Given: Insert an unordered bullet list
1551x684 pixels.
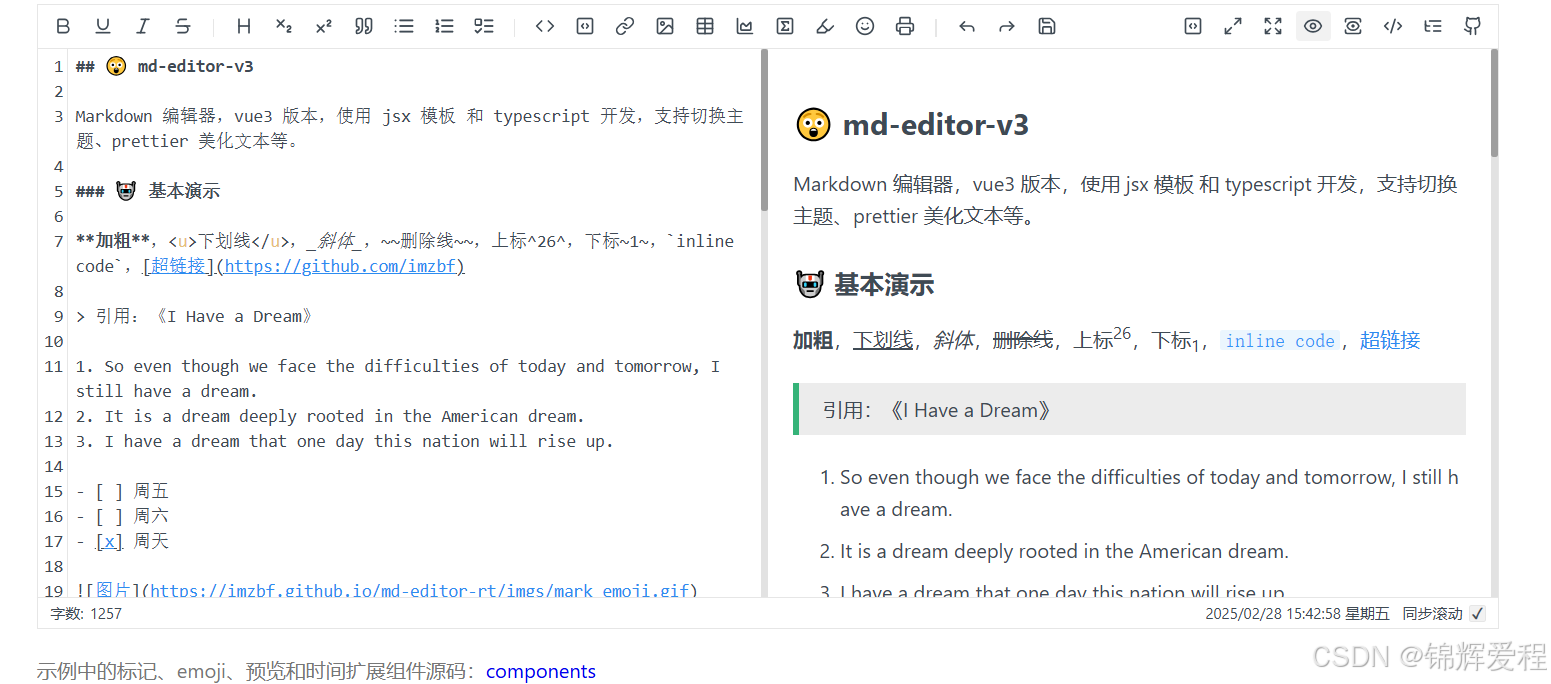Looking at the screenshot, I should 404,27.
